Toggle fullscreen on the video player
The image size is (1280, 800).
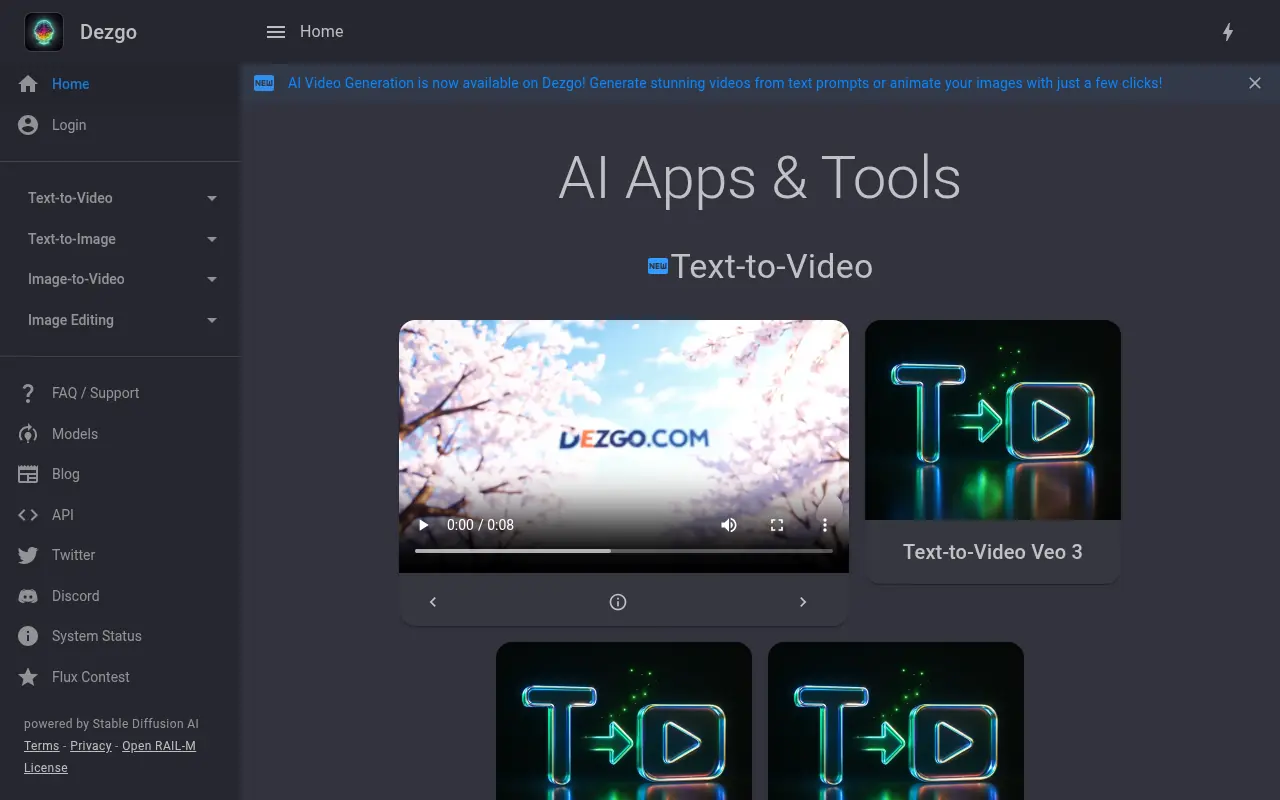point(777,524)
